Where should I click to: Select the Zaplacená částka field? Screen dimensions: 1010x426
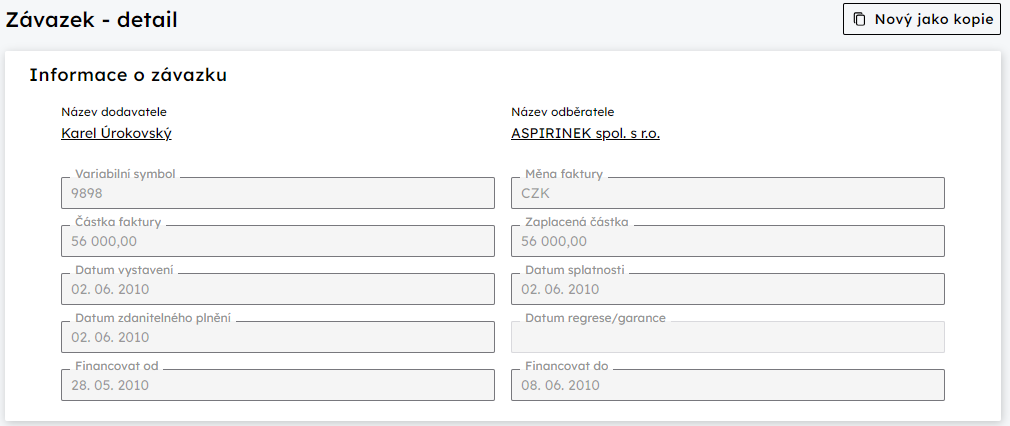tap(728, 241)
